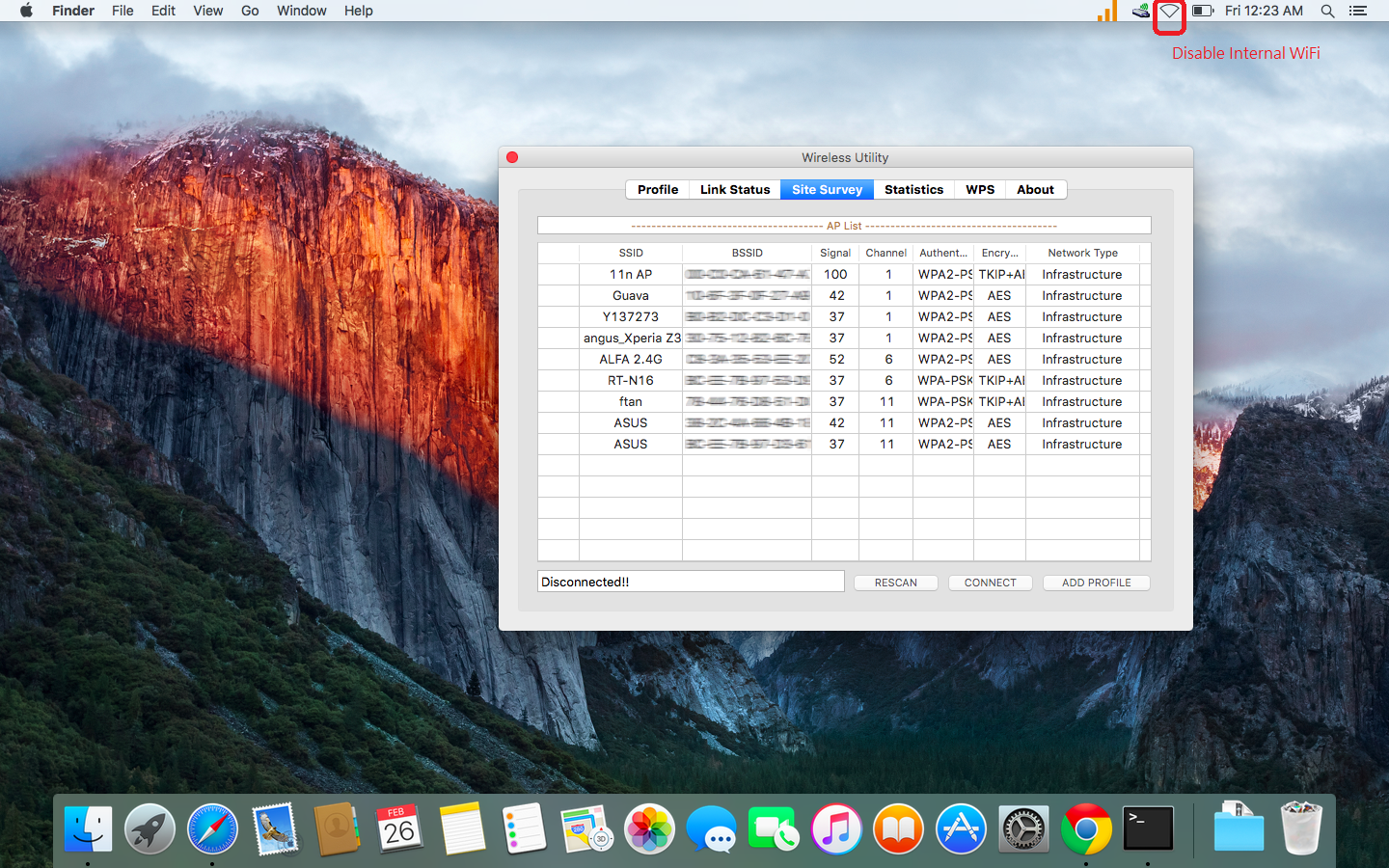1389x868 pixels.
Task: Open the App Store Dock icon
Action: click(x=961, y=828)
